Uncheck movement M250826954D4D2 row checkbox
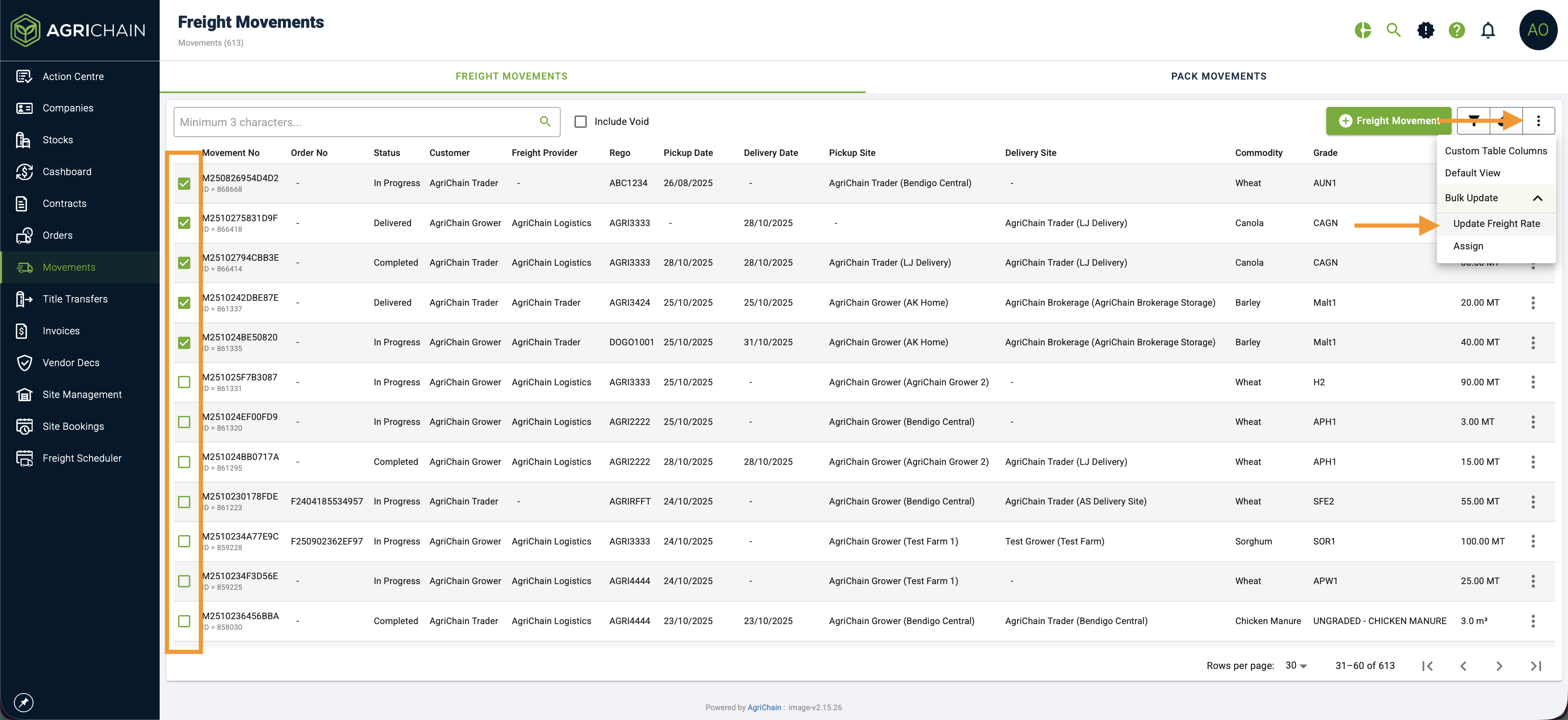The image size is (1568, 720). click(184, 183)
